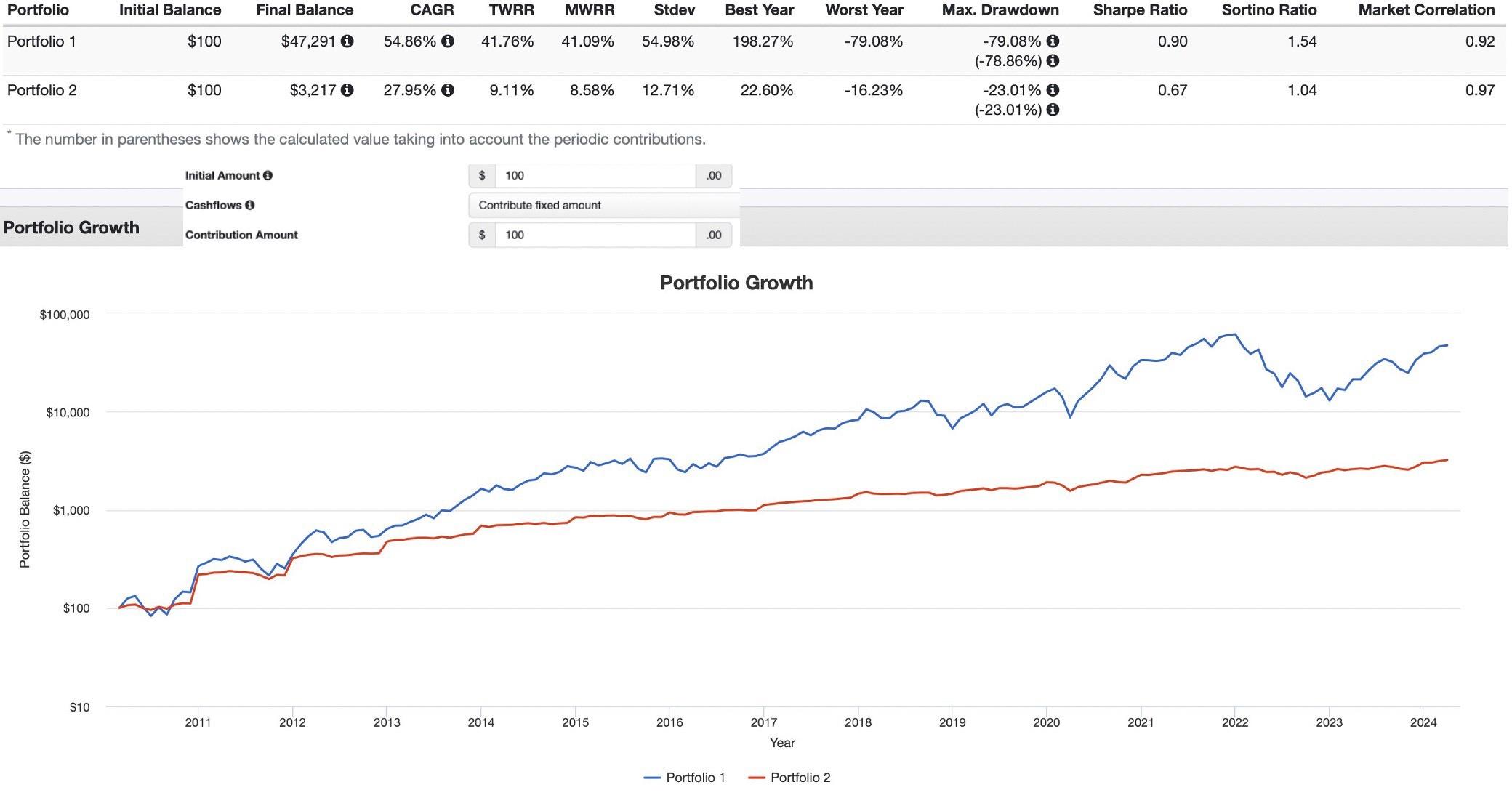This screenshot has width=1512, height=798.
Task: Click the Initial Amount input field
Action: pyautogui.click(x=595, y=175)
